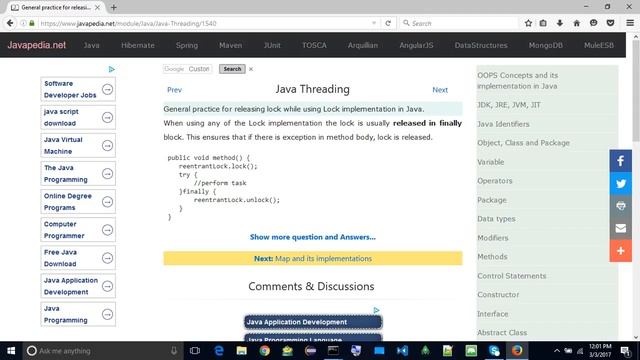Screen dimensions: 640x360
Task: Switch to Firefox in the taskbar
Action: (517, 351)
